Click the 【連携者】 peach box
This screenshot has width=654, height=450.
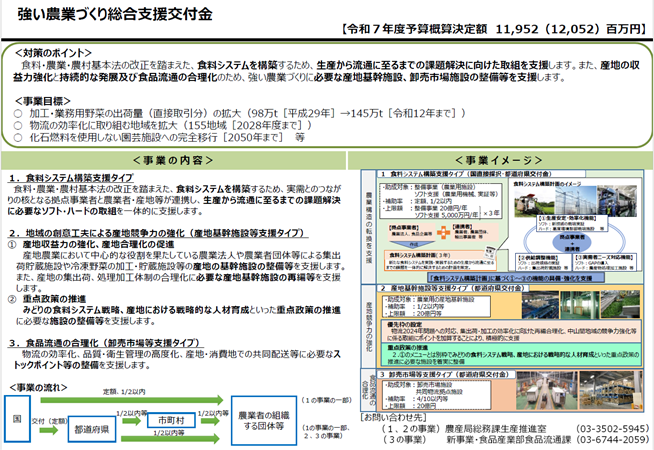click(475, 233)
